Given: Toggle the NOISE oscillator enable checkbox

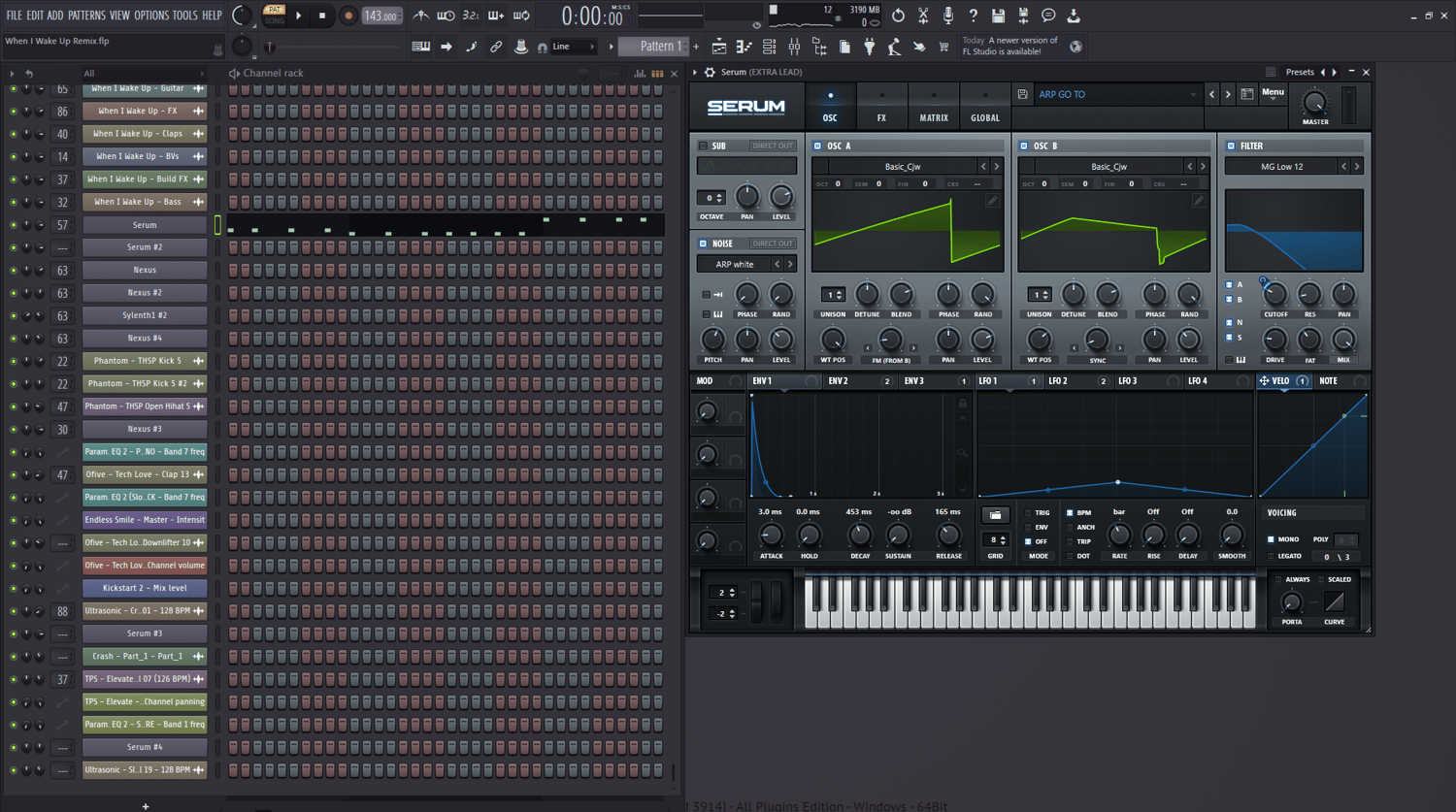Looking at the screenshot, I should (703, 244).
